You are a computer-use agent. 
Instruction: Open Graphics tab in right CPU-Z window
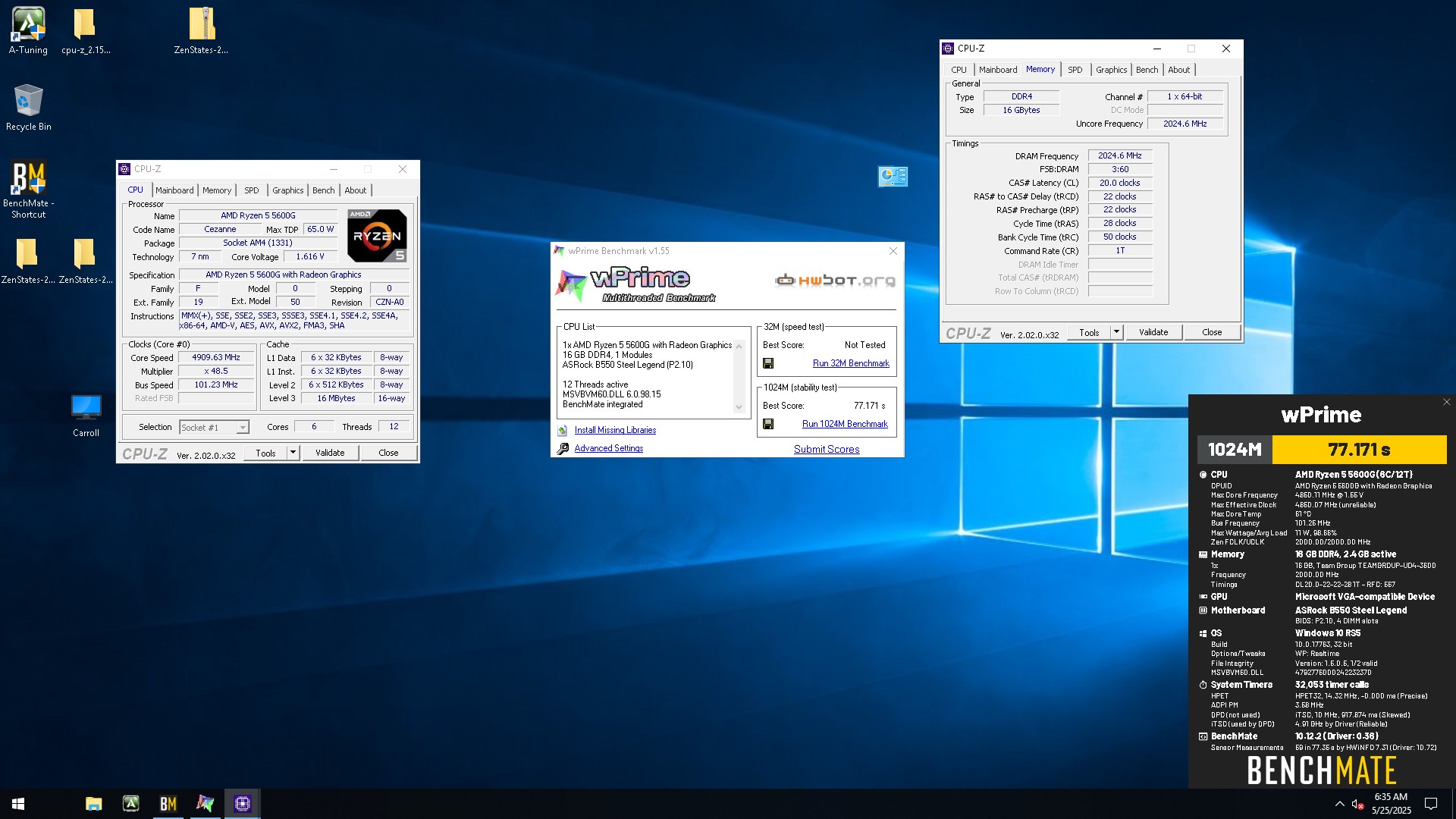pos(1112,70)
